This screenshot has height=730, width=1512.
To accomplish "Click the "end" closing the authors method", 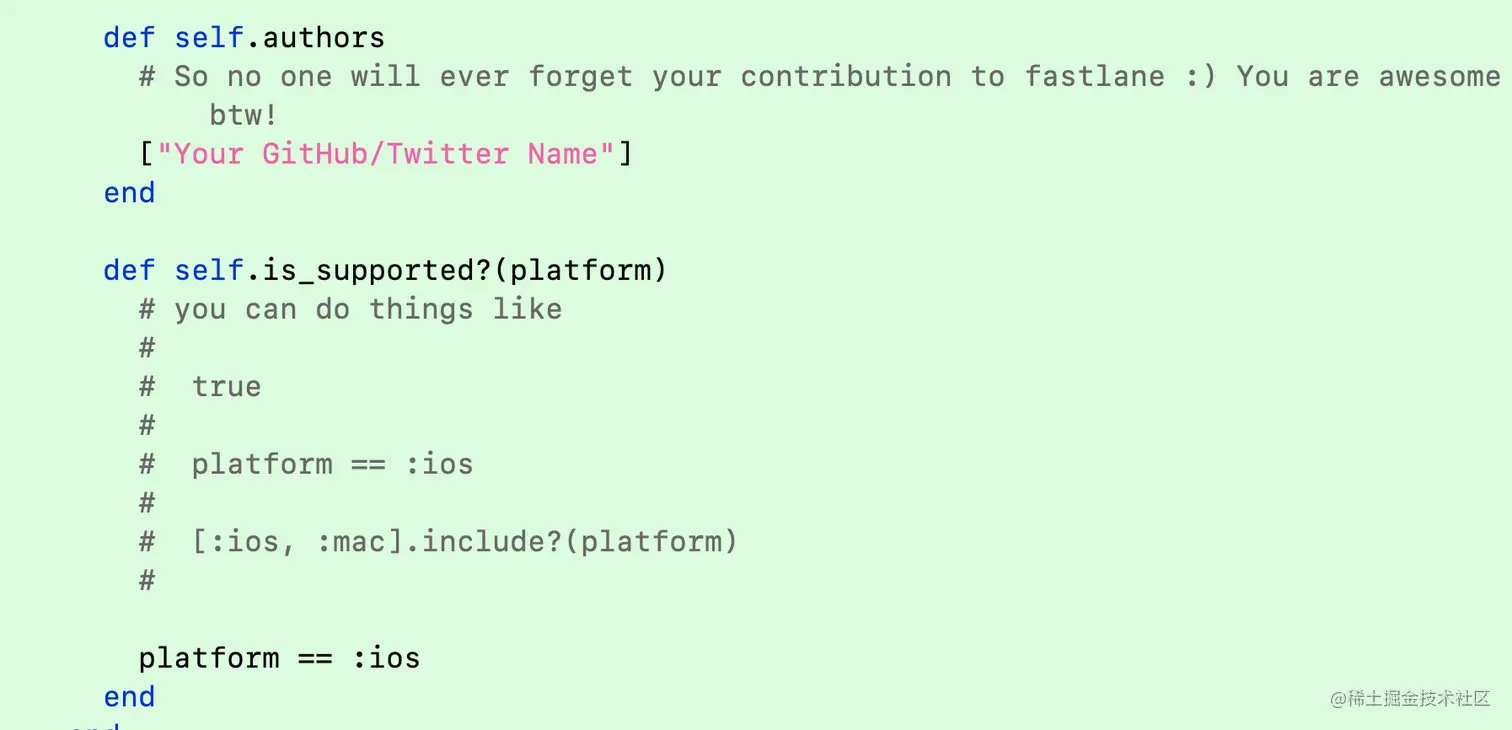I will pyautogui.click(x=129, y=193).
